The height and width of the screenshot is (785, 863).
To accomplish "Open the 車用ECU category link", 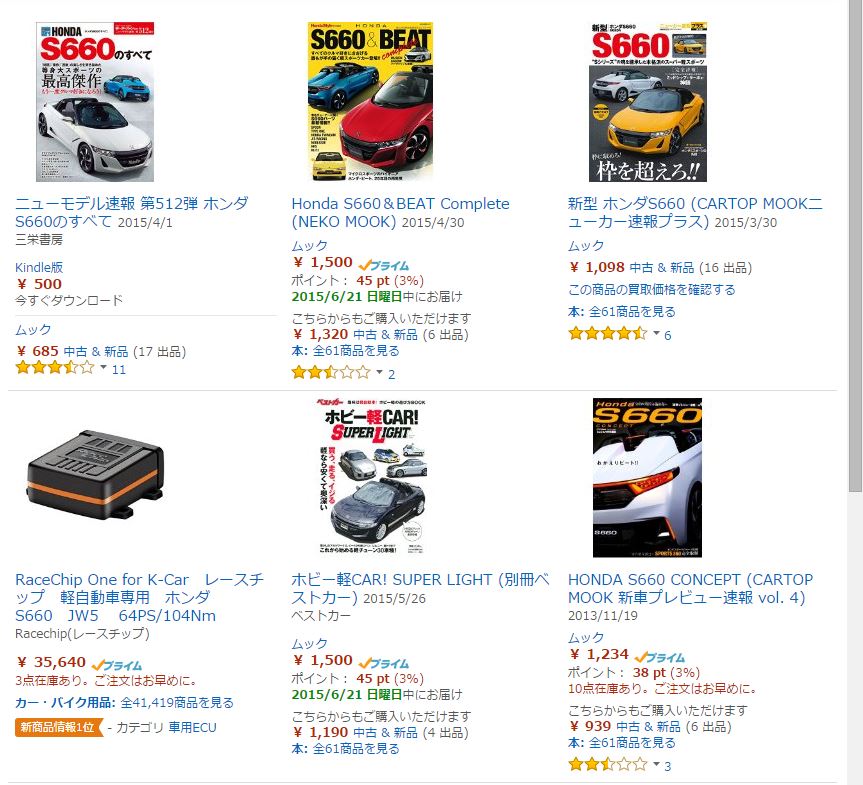I will [192, 727].
